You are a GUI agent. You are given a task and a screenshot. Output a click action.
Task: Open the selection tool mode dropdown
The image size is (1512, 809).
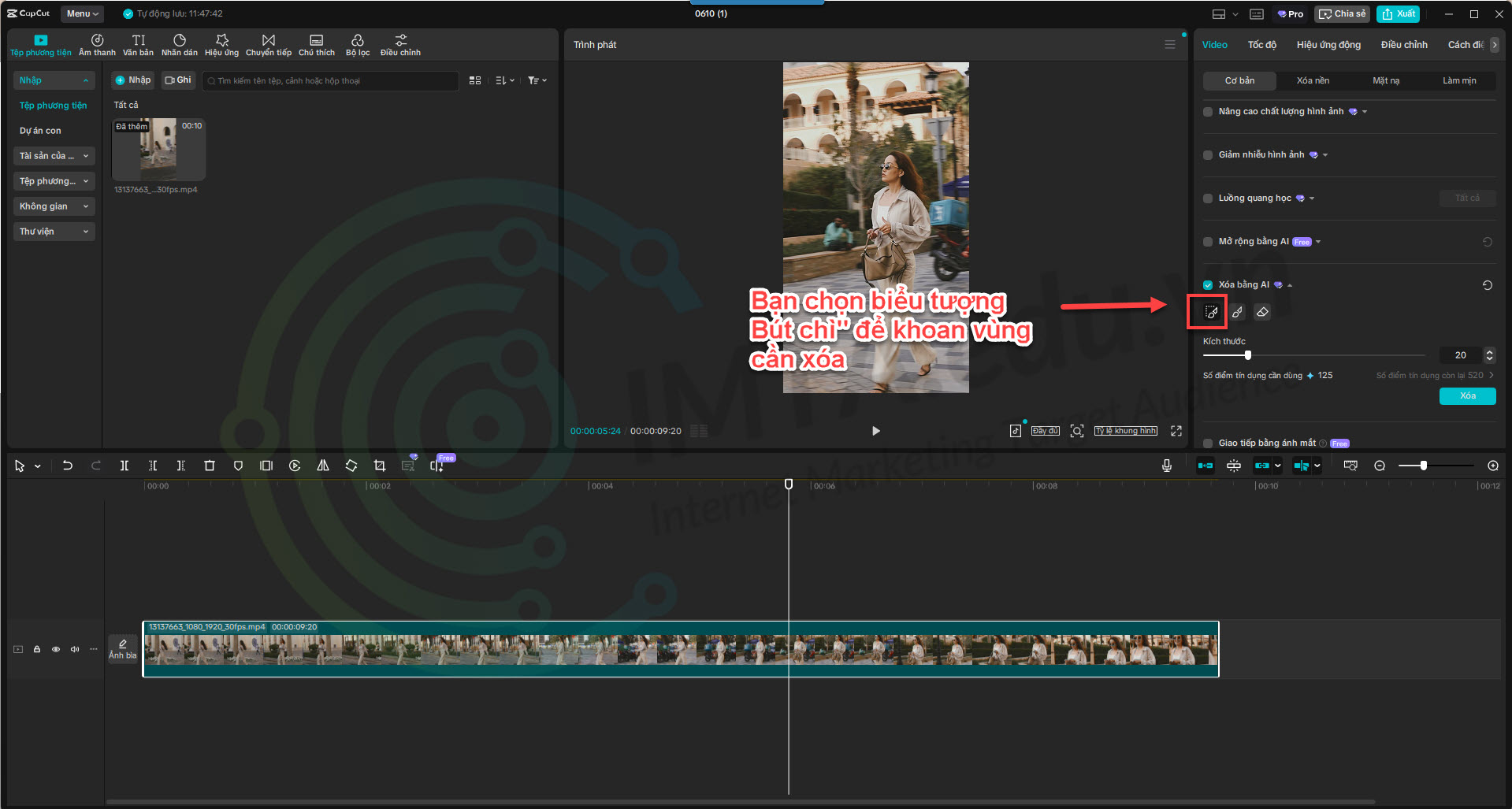click(x=38, y=466)
